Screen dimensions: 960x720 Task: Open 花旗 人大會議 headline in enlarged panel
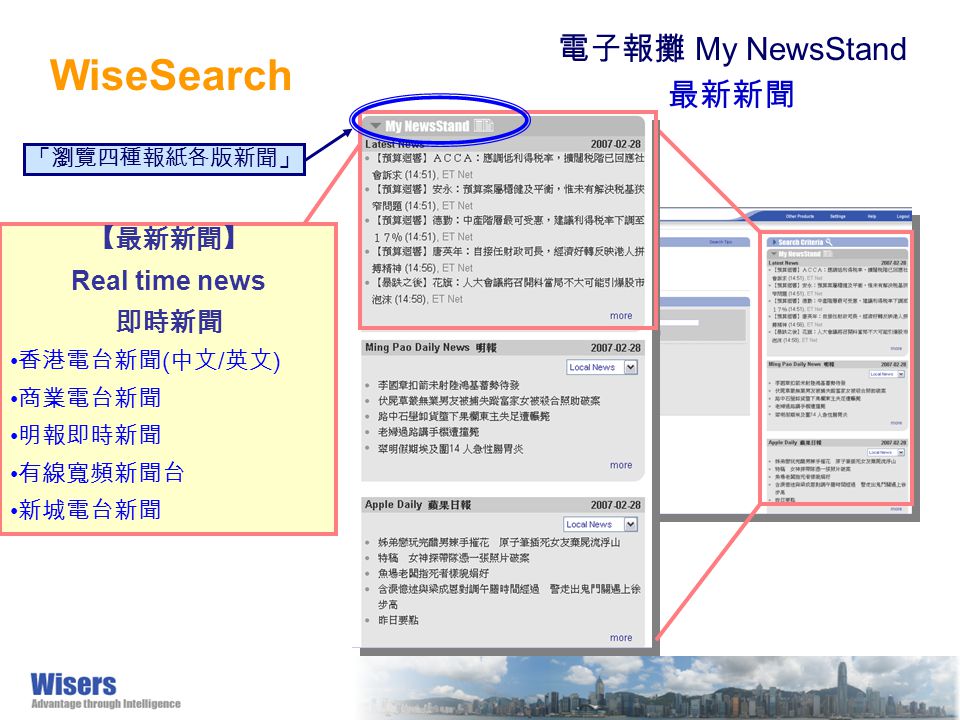[508, 291]
